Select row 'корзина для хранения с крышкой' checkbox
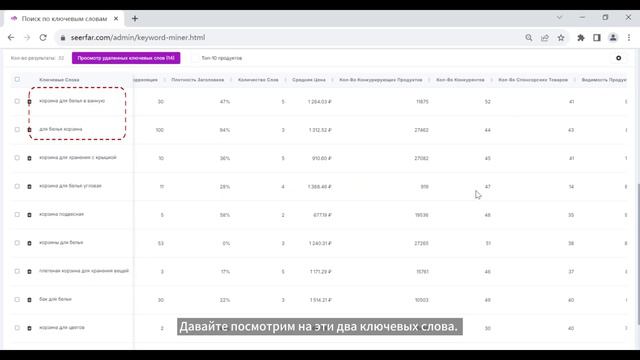 pos(17,158)
